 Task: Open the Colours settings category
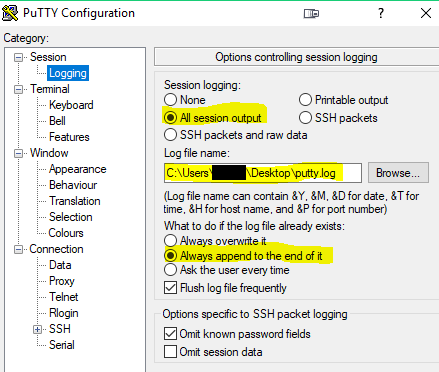[x=66, y=233]
